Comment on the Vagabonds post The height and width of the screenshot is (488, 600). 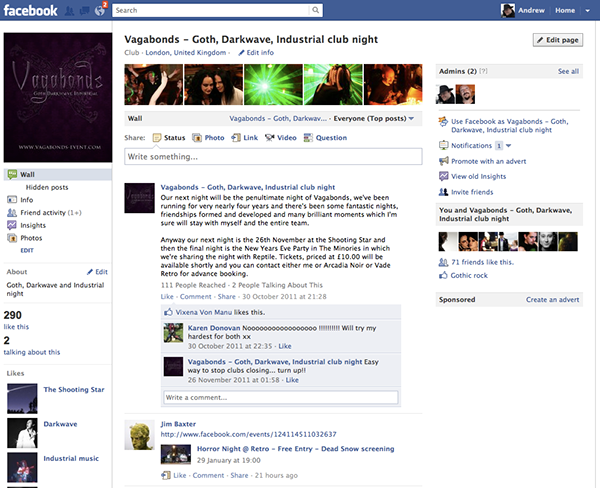[196, 297]
